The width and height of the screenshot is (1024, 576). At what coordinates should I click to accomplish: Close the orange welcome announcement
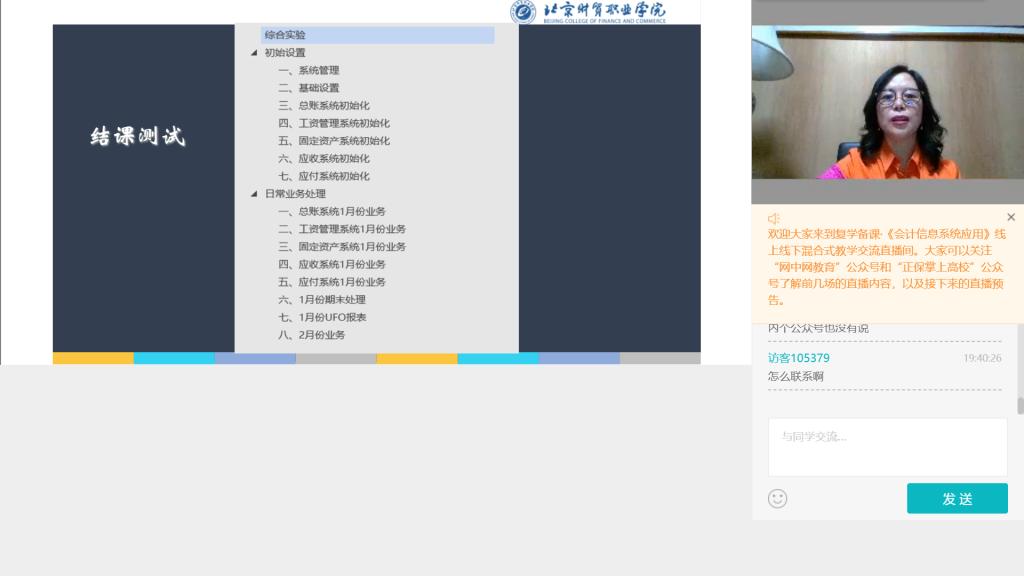(x=1010, y=217)
